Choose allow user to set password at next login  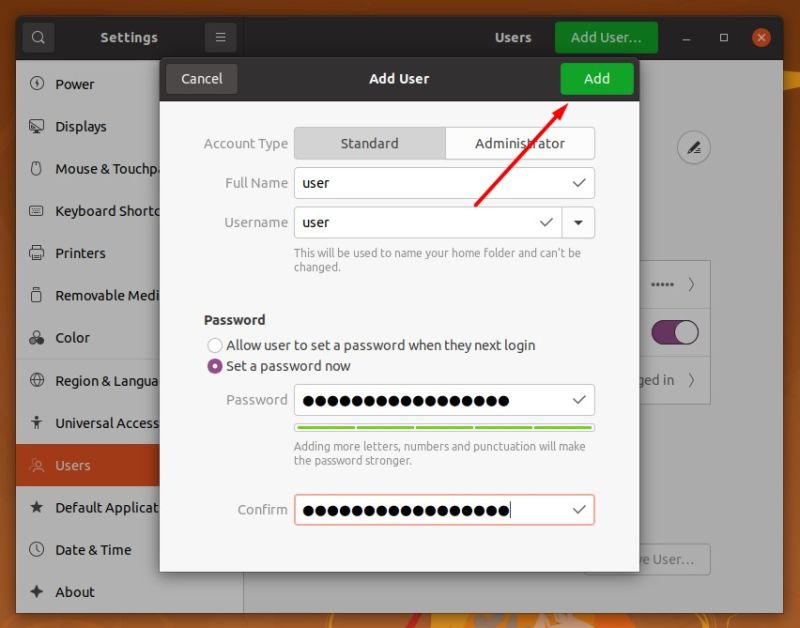(x=215, y=344)
